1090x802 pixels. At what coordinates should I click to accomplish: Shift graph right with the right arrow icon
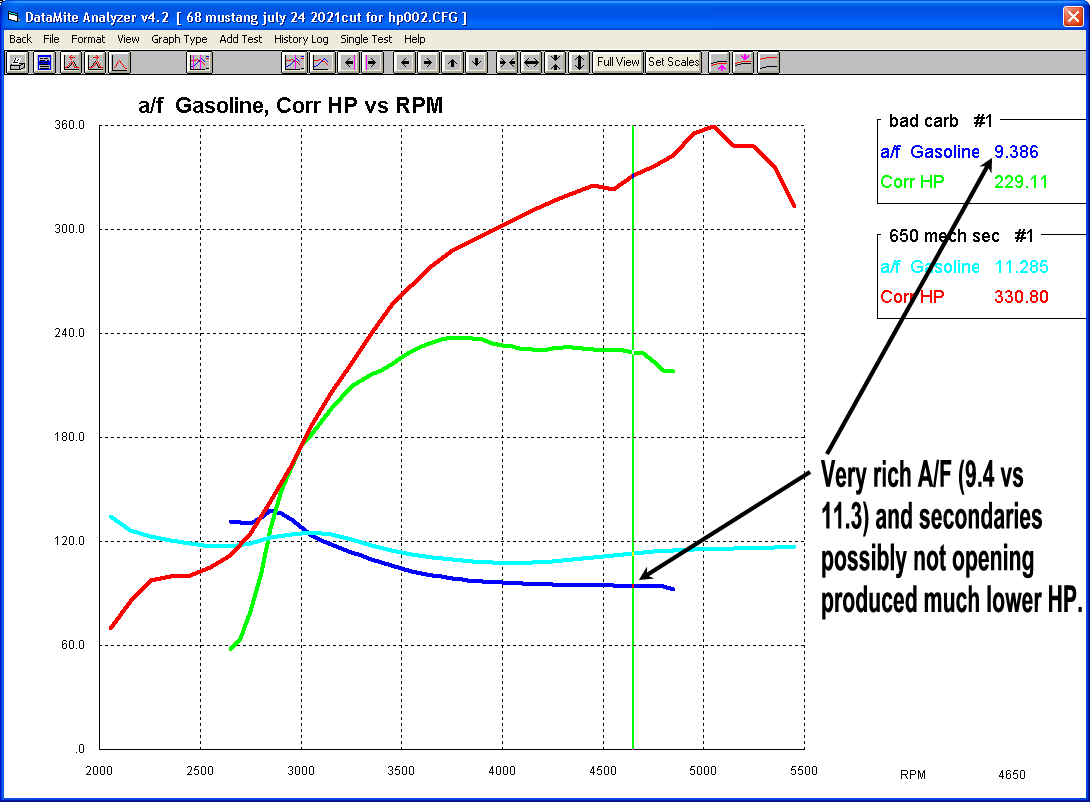coord(428,63)
